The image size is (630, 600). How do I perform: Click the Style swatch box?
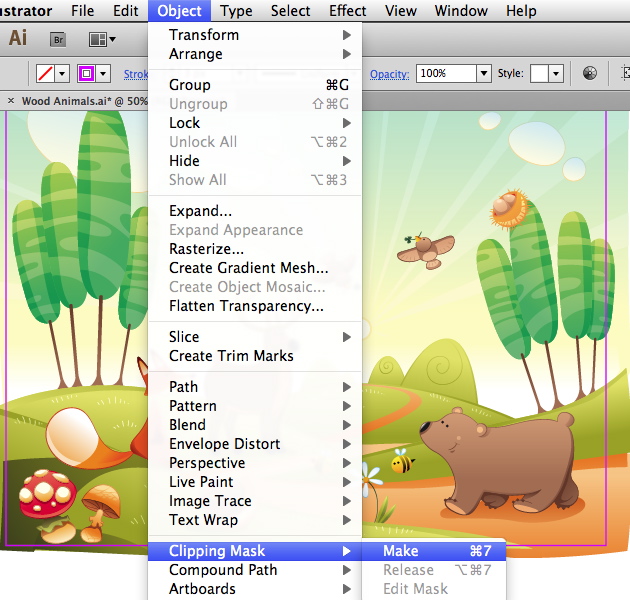pyautogui.click(x=539, y=74)
